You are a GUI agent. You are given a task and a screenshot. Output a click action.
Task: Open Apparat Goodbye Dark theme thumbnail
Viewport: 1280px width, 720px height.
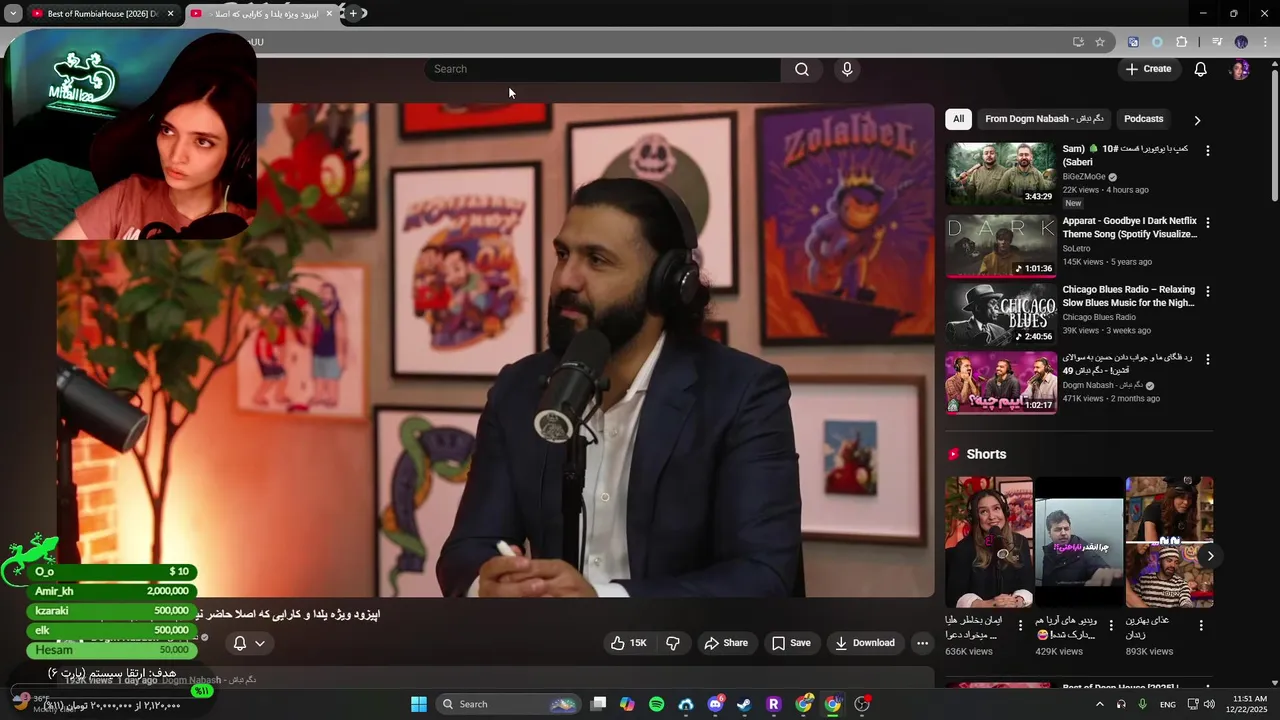tap(1000, 246)
